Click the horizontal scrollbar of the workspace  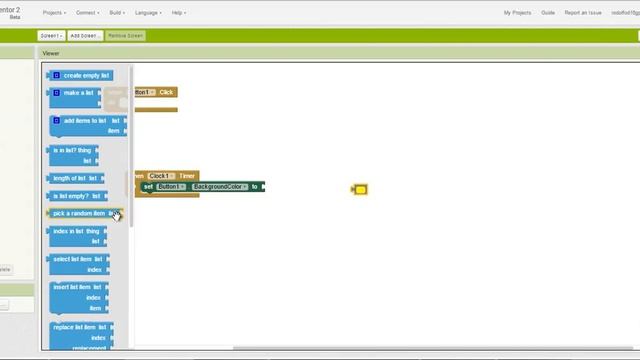coord(433,348)
